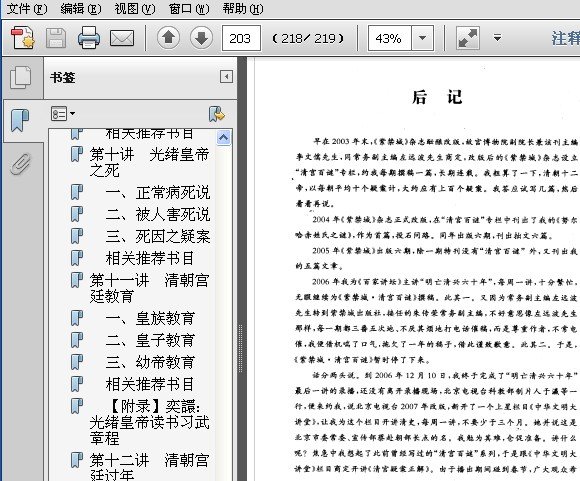Image resolution: width=580 pixels, height=481 pixels.
Task: Open the Attachments paperclip panel
Action: 20,164
